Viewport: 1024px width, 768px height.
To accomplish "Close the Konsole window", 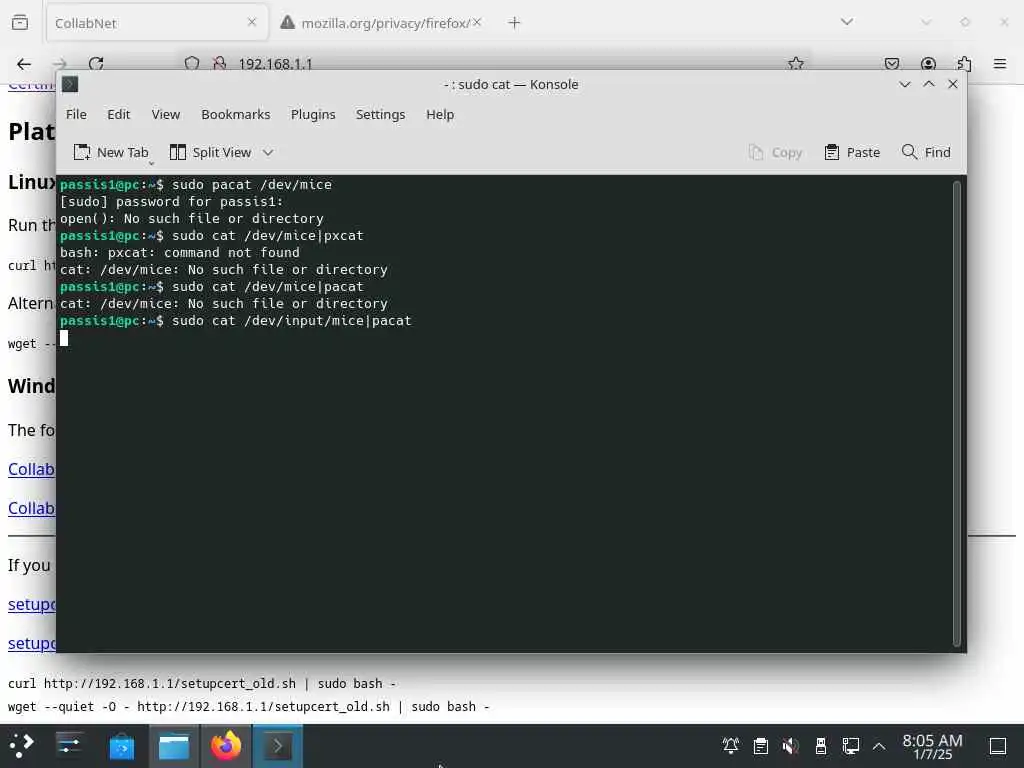I will pyautogui.click(x=953, y=84).
